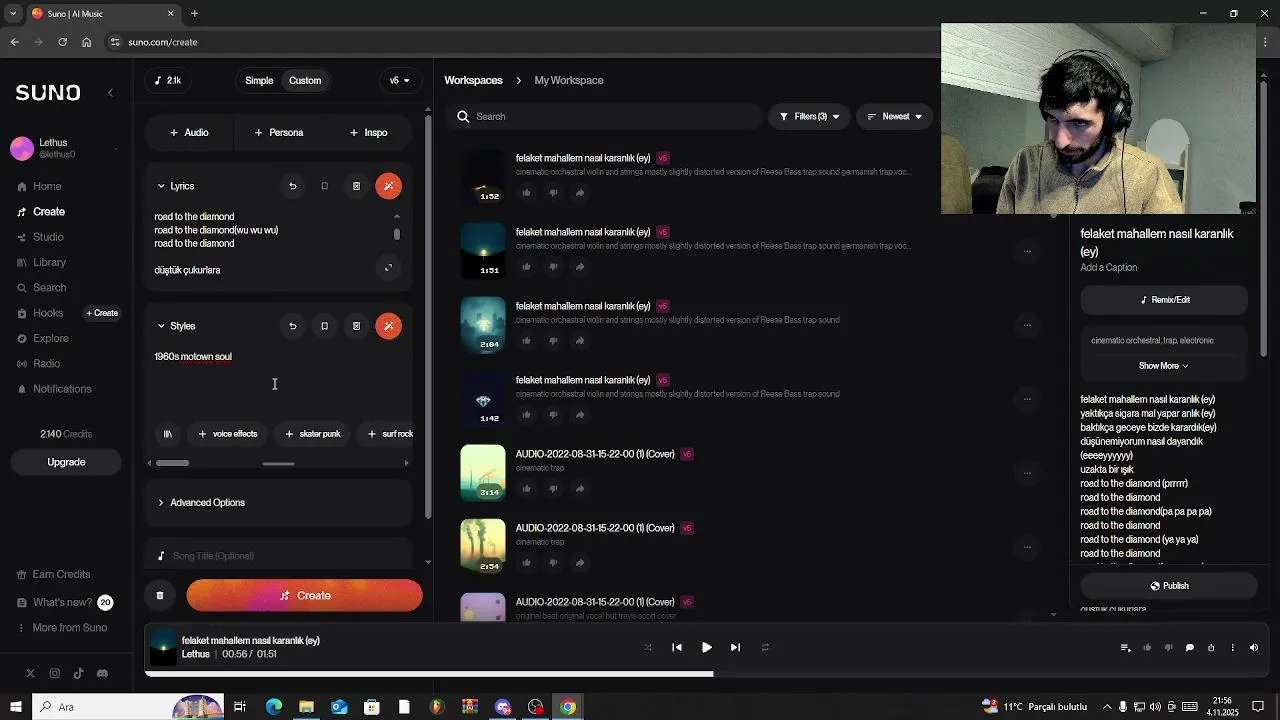The width and height of the screenshot is (1280, 720).
Task: Click the orange Create song button
Action: coord(304,595)
